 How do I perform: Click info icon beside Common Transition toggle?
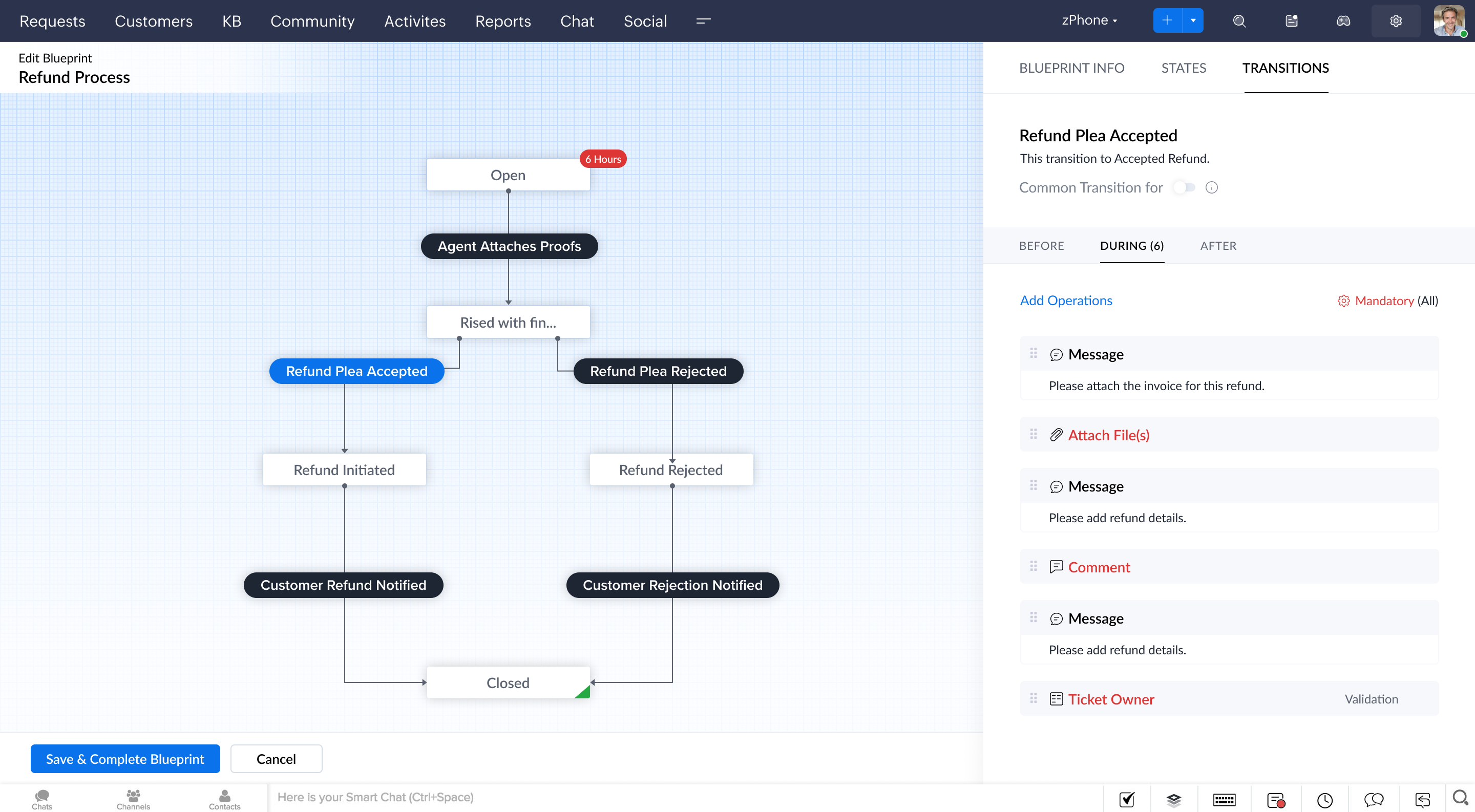coord(1212,188)
